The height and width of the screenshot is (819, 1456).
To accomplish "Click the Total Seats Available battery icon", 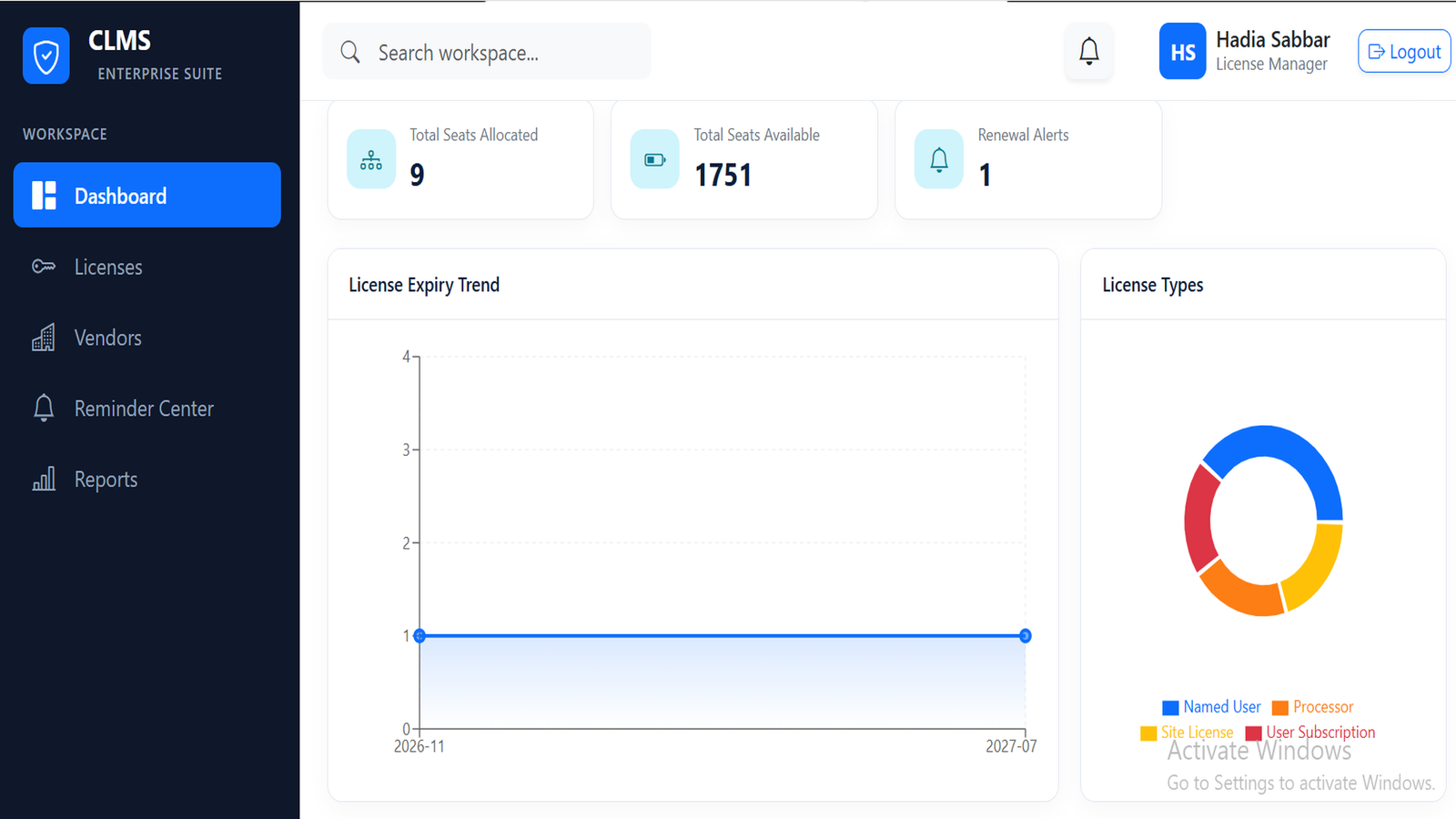I will point(655,159).
